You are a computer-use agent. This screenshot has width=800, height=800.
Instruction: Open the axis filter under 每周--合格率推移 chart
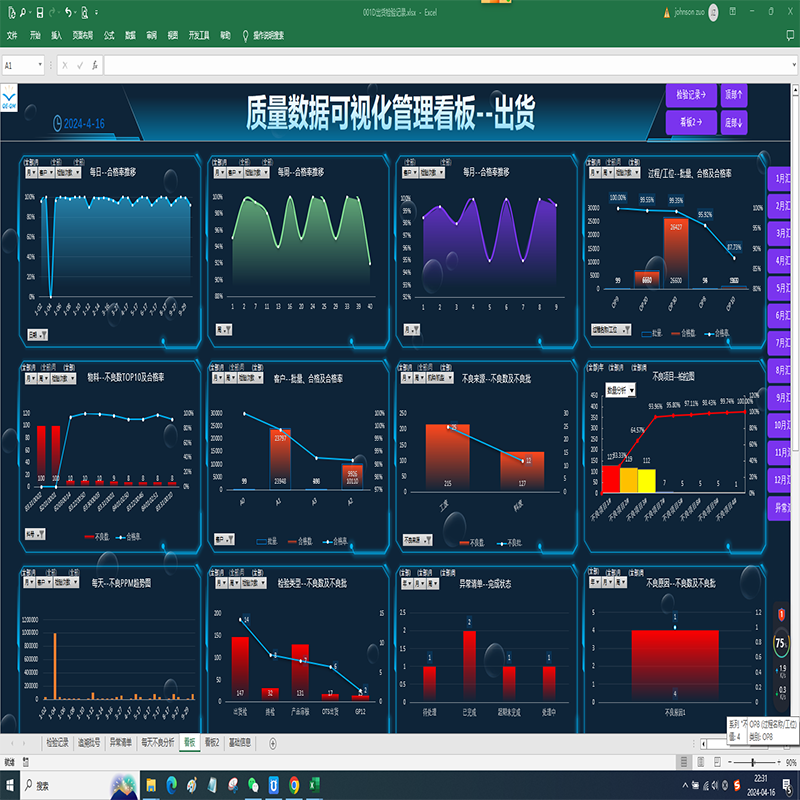[x=223, y=330]
